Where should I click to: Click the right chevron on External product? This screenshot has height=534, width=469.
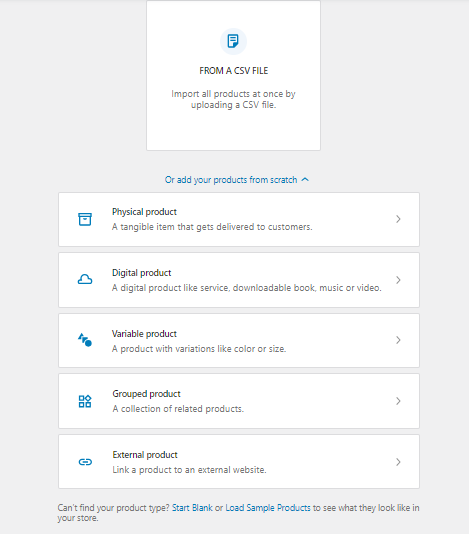(398, 462)
